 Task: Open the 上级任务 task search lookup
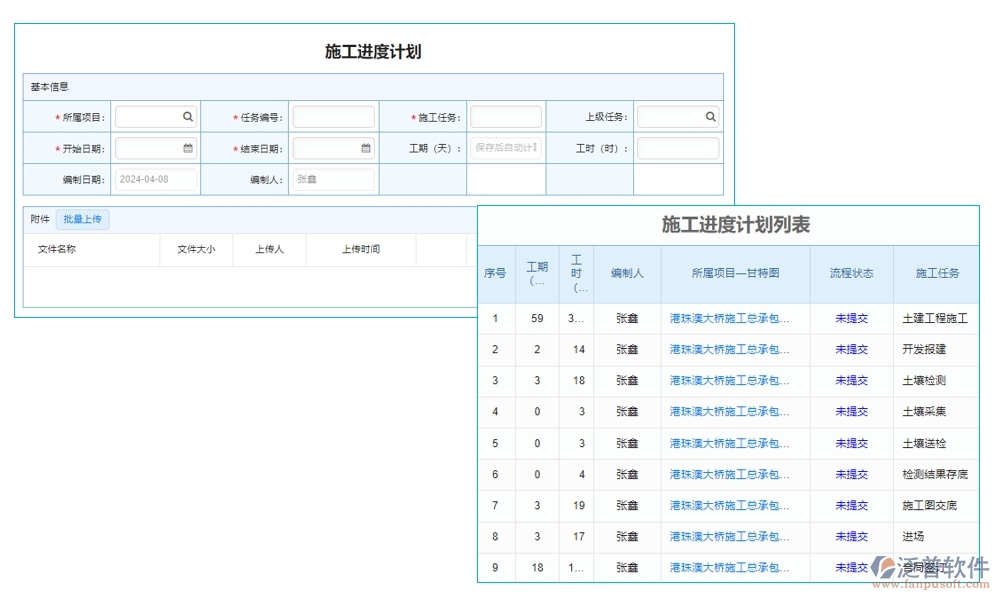(x=710, y=115)
